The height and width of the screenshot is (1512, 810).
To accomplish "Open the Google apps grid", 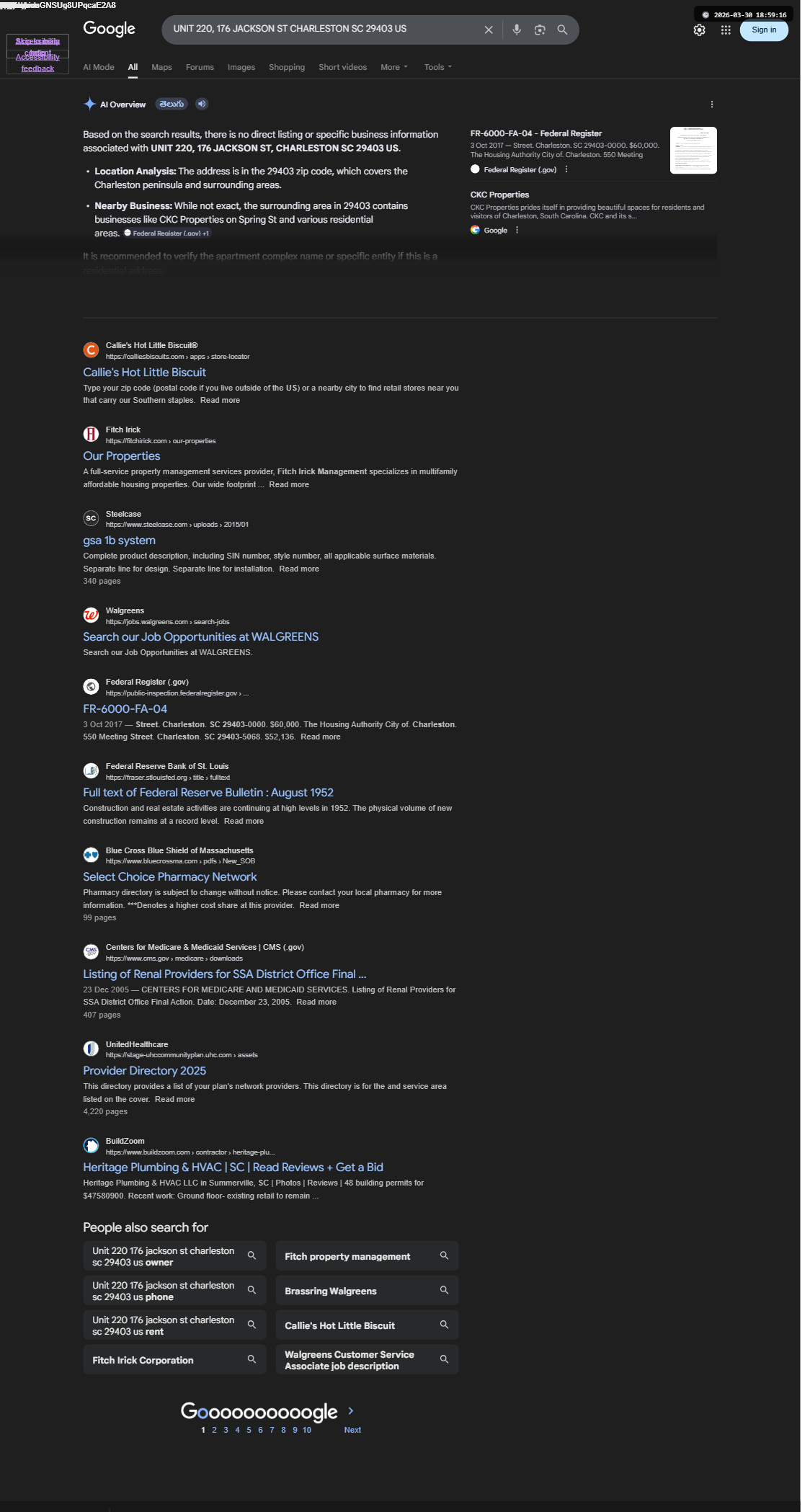I will pos(726,30).
